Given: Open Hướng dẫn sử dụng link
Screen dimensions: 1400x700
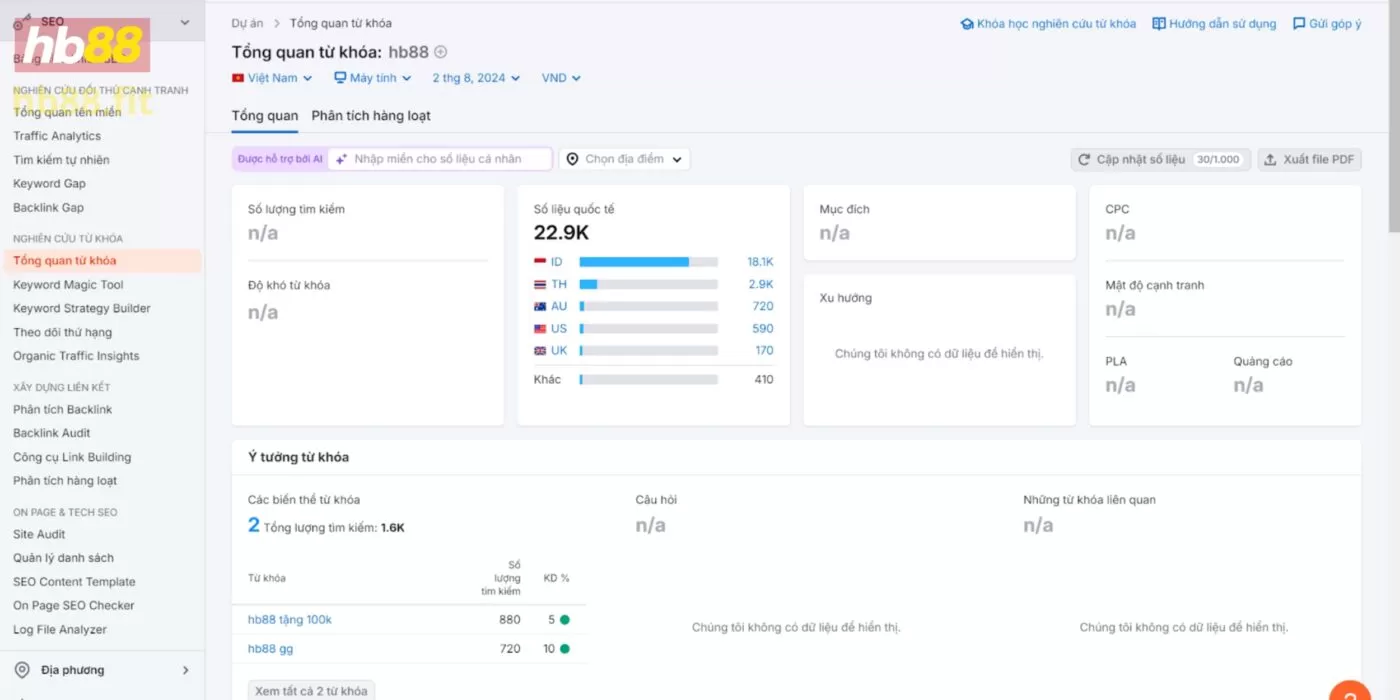Looking at the screenshot, I should tap(1214, 24).
